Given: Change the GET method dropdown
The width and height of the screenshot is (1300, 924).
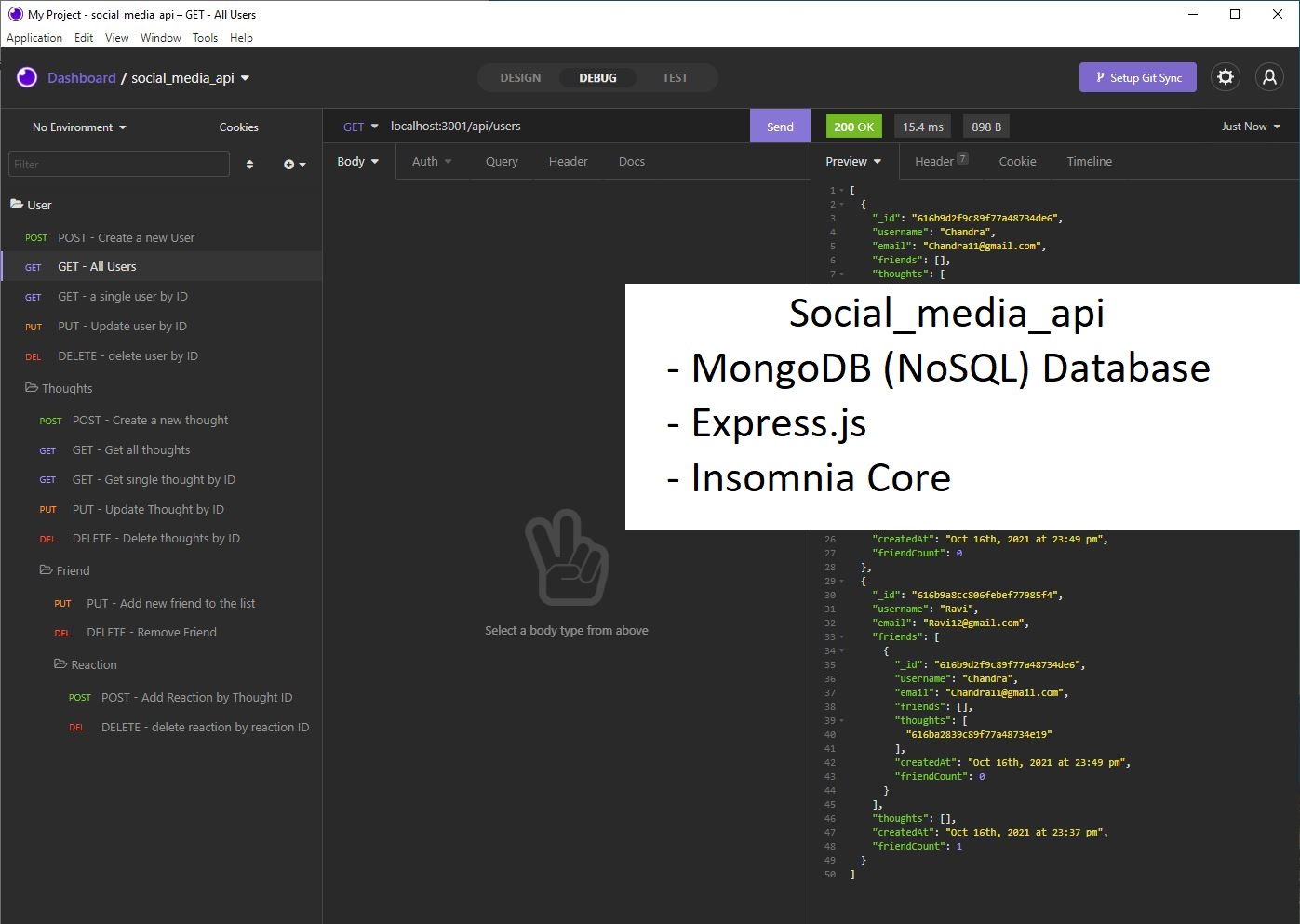Looking at the screenshot, I should click(x=361, y=127).
